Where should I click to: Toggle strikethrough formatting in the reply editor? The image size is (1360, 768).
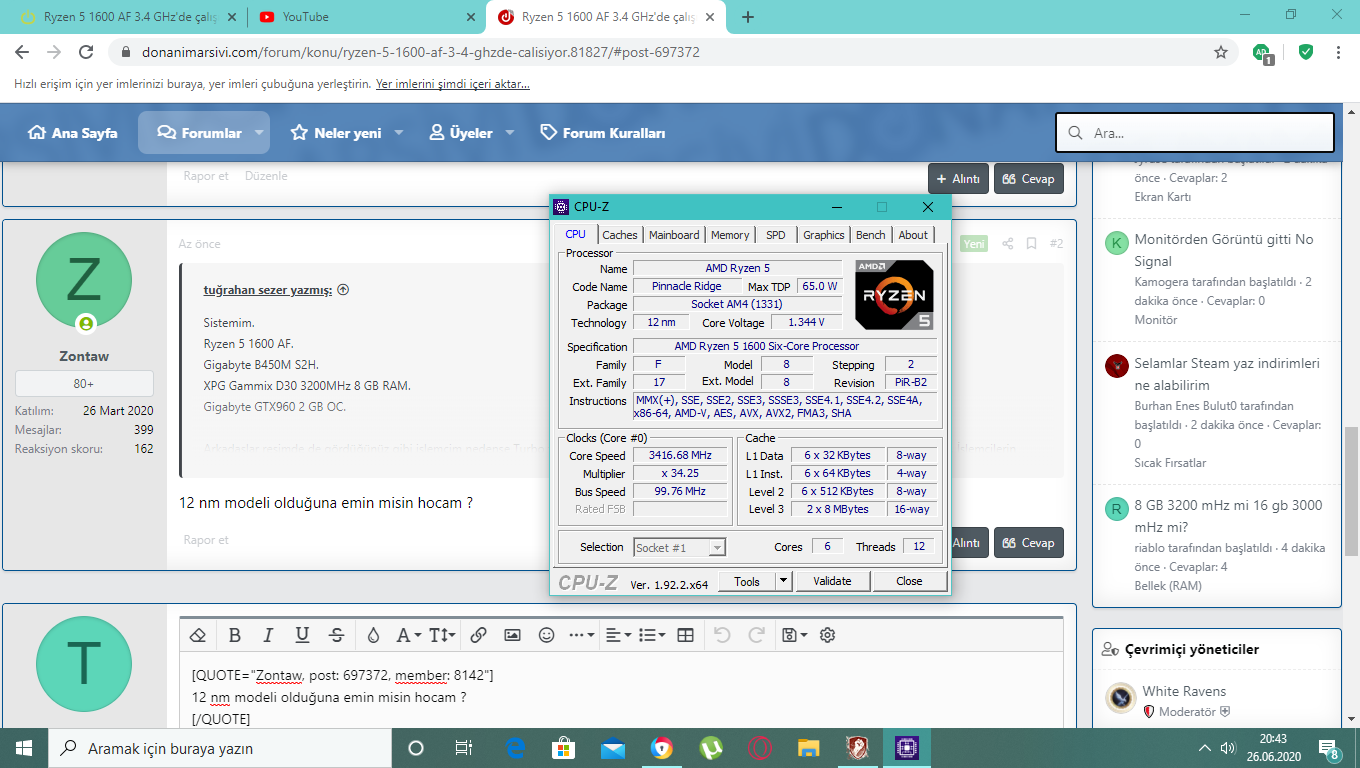click(337, 635)
